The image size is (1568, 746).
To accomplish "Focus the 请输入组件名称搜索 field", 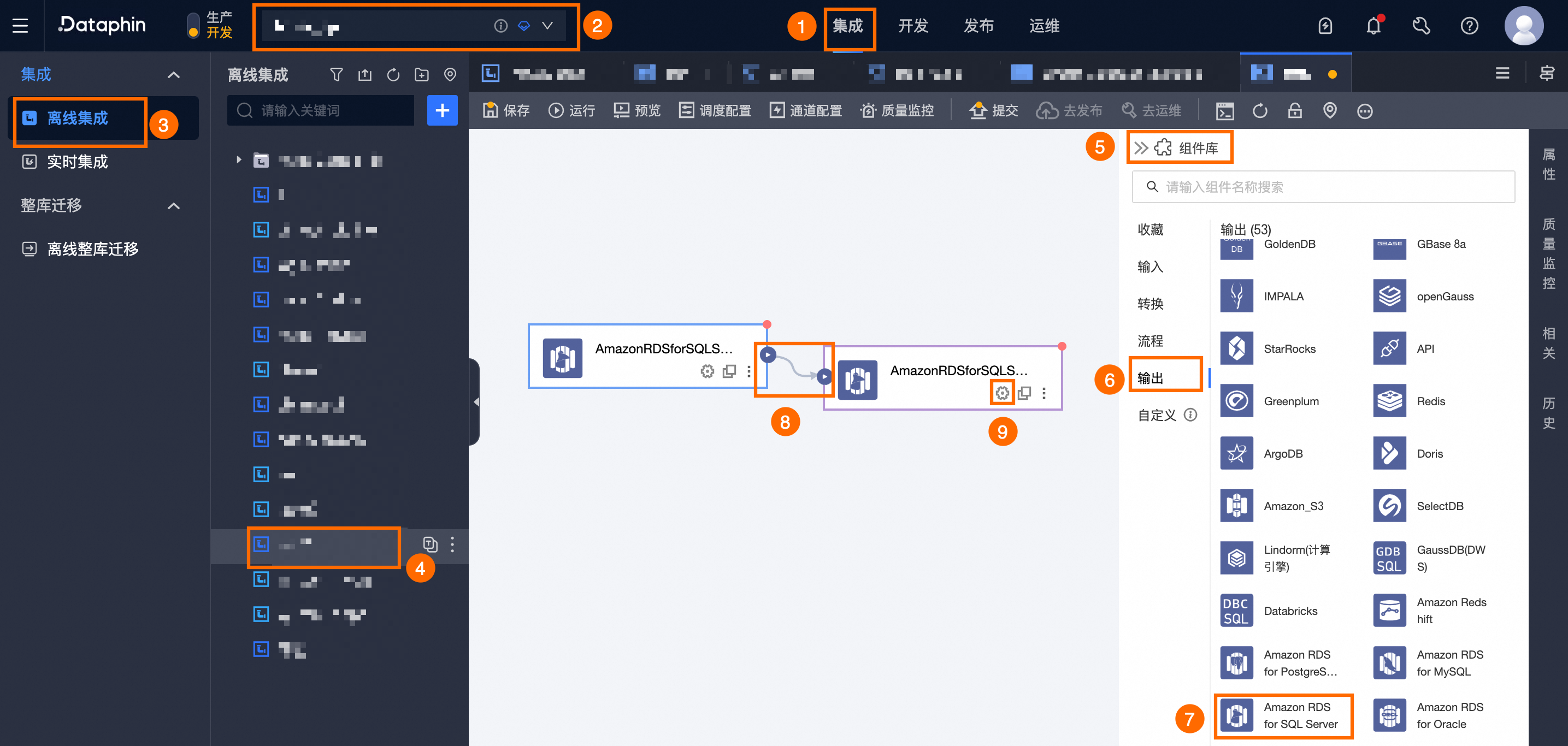I will (1323, 187).
